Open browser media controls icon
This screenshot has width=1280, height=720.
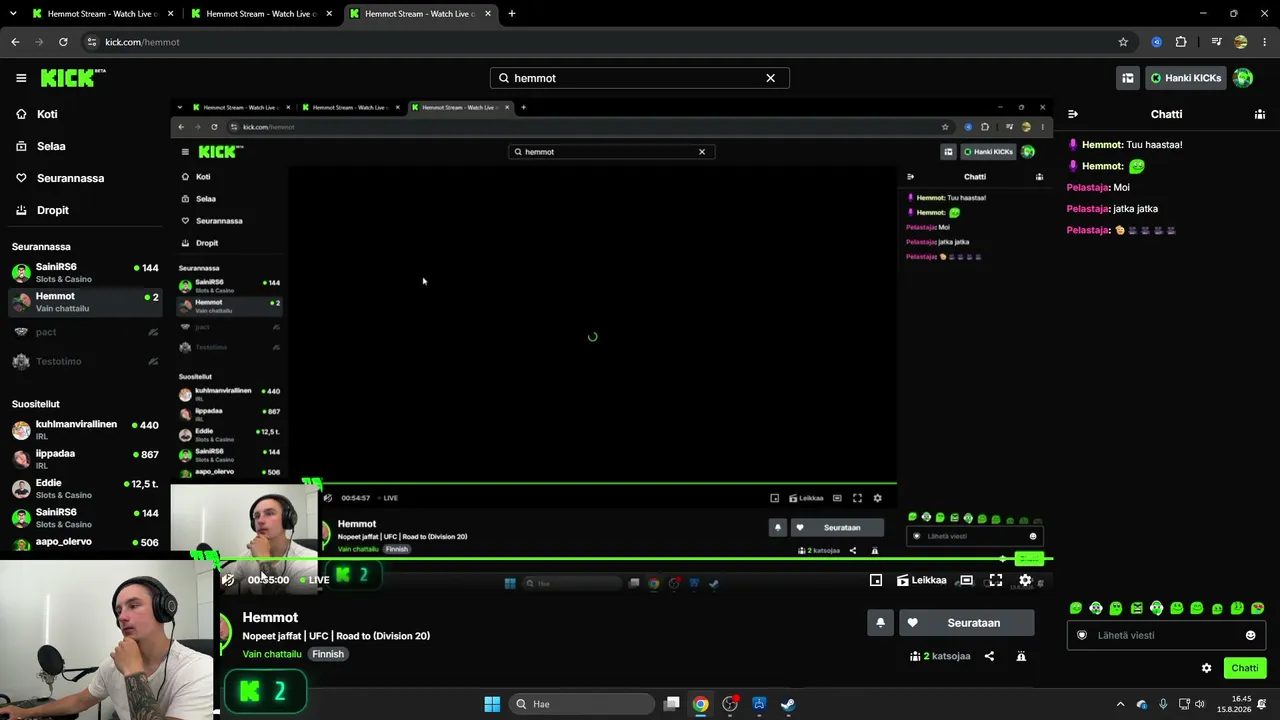1216,42
